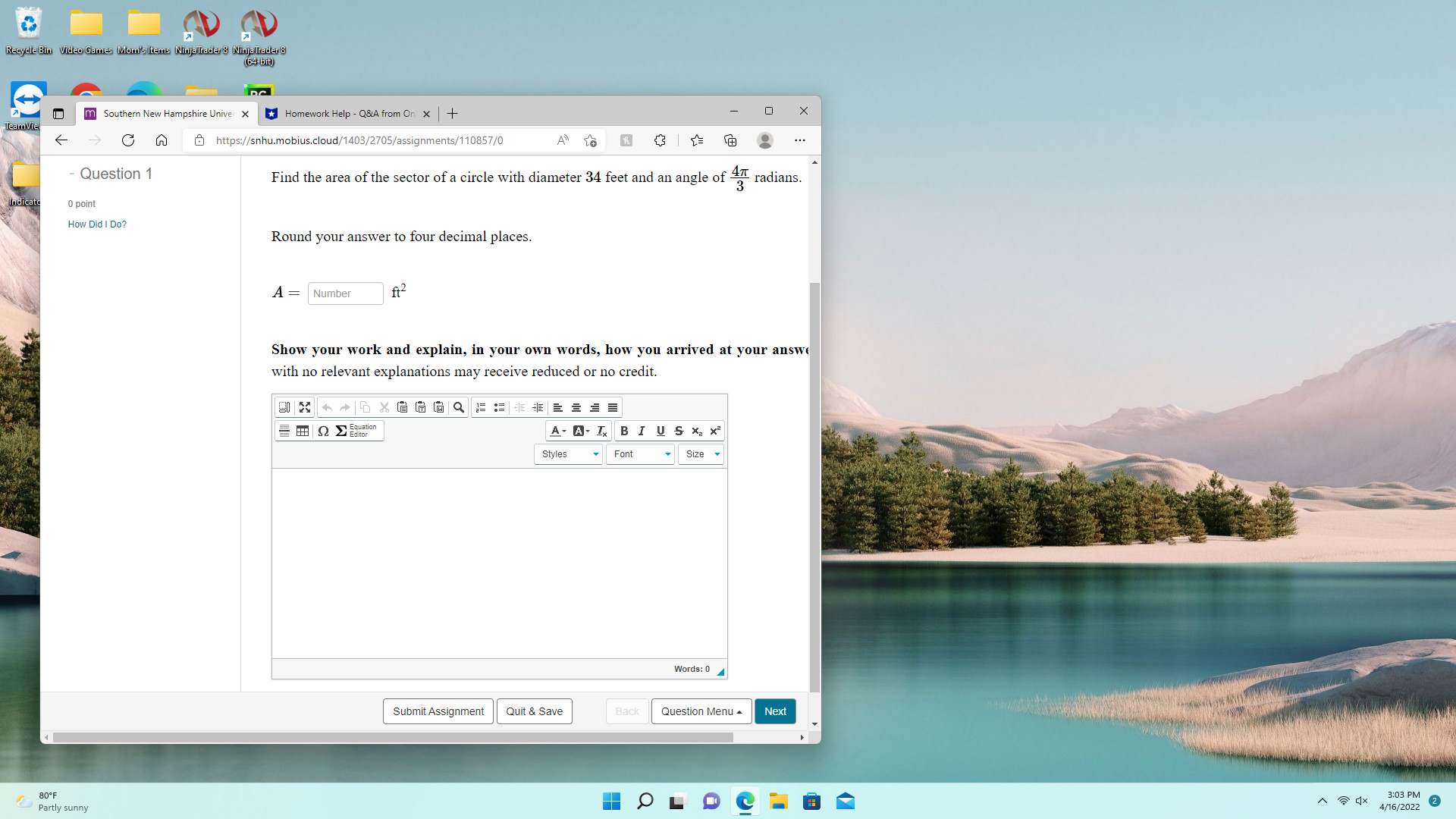Select the superscript icon
1456x819 pixels.
715,431
